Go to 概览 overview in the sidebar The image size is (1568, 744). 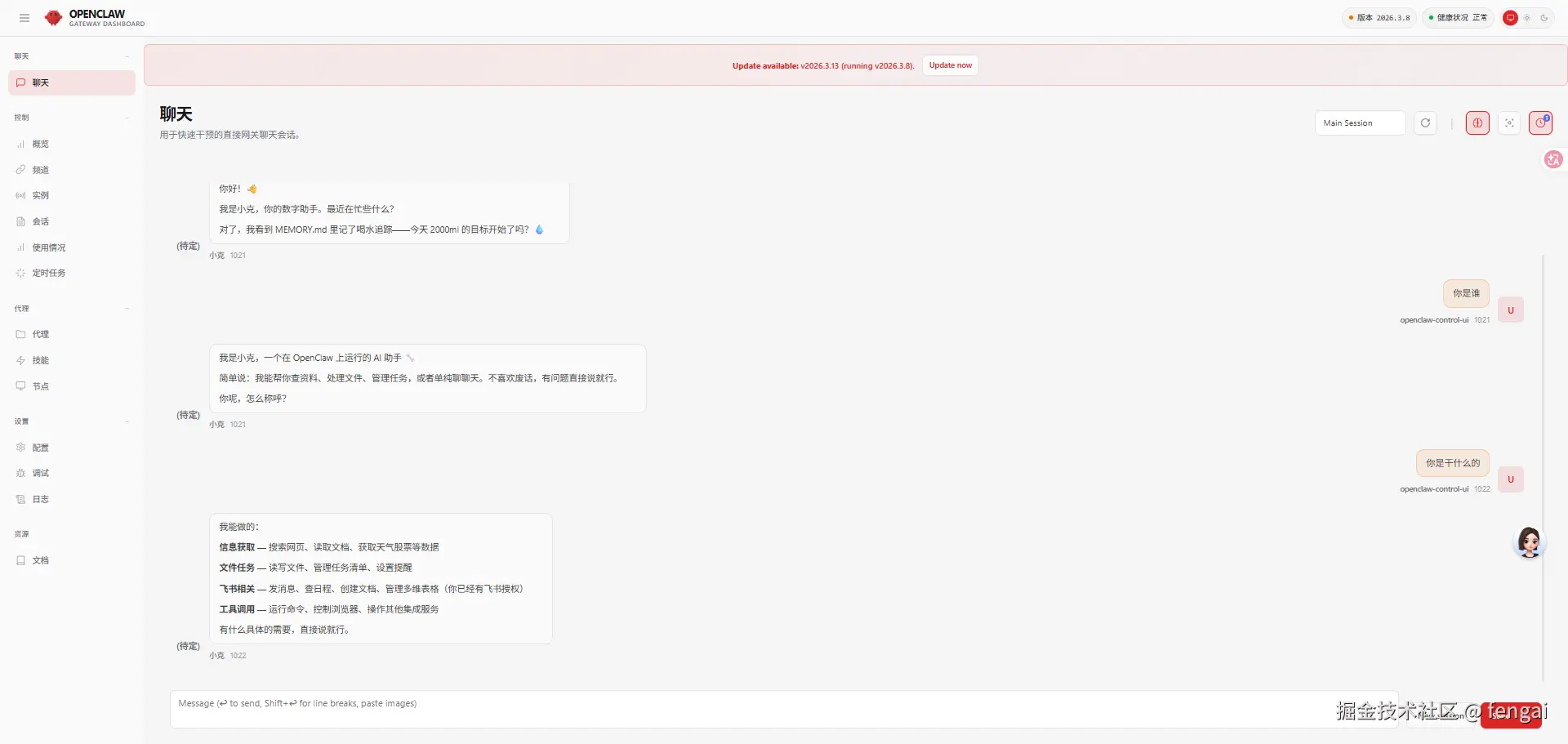point(72,144)
